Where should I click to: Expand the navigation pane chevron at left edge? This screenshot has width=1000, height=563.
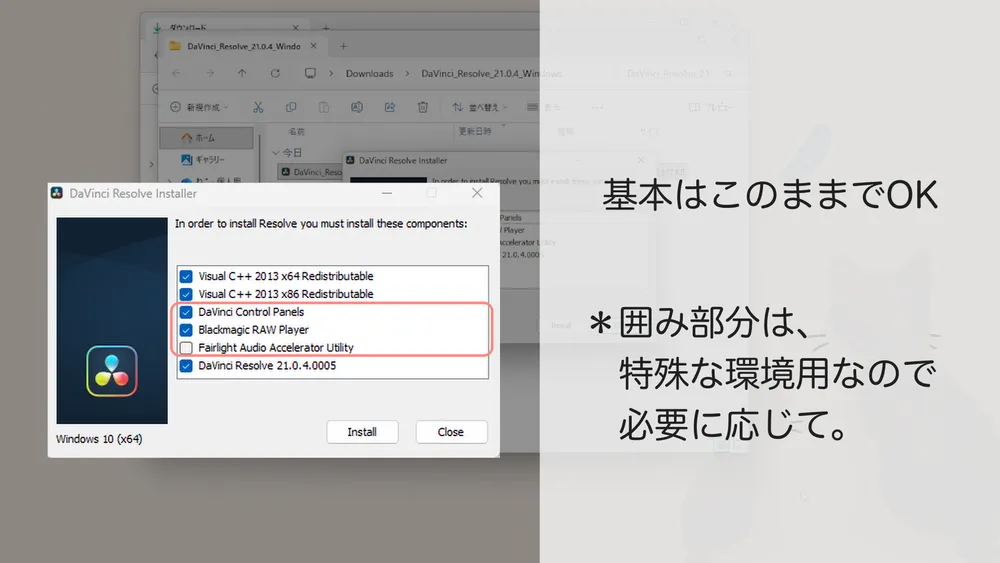point(151,165)
